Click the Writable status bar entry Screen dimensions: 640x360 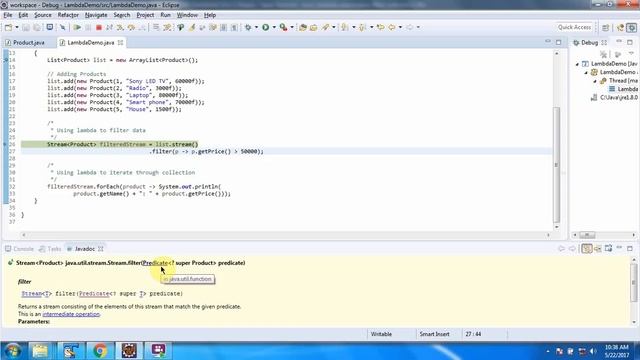tap(381, 334)
